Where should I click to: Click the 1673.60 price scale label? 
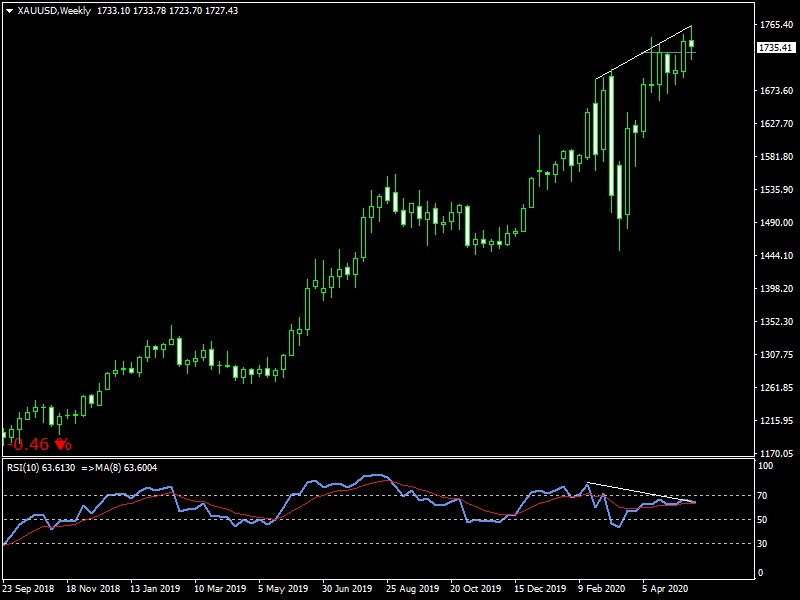[x=777, y=90]
